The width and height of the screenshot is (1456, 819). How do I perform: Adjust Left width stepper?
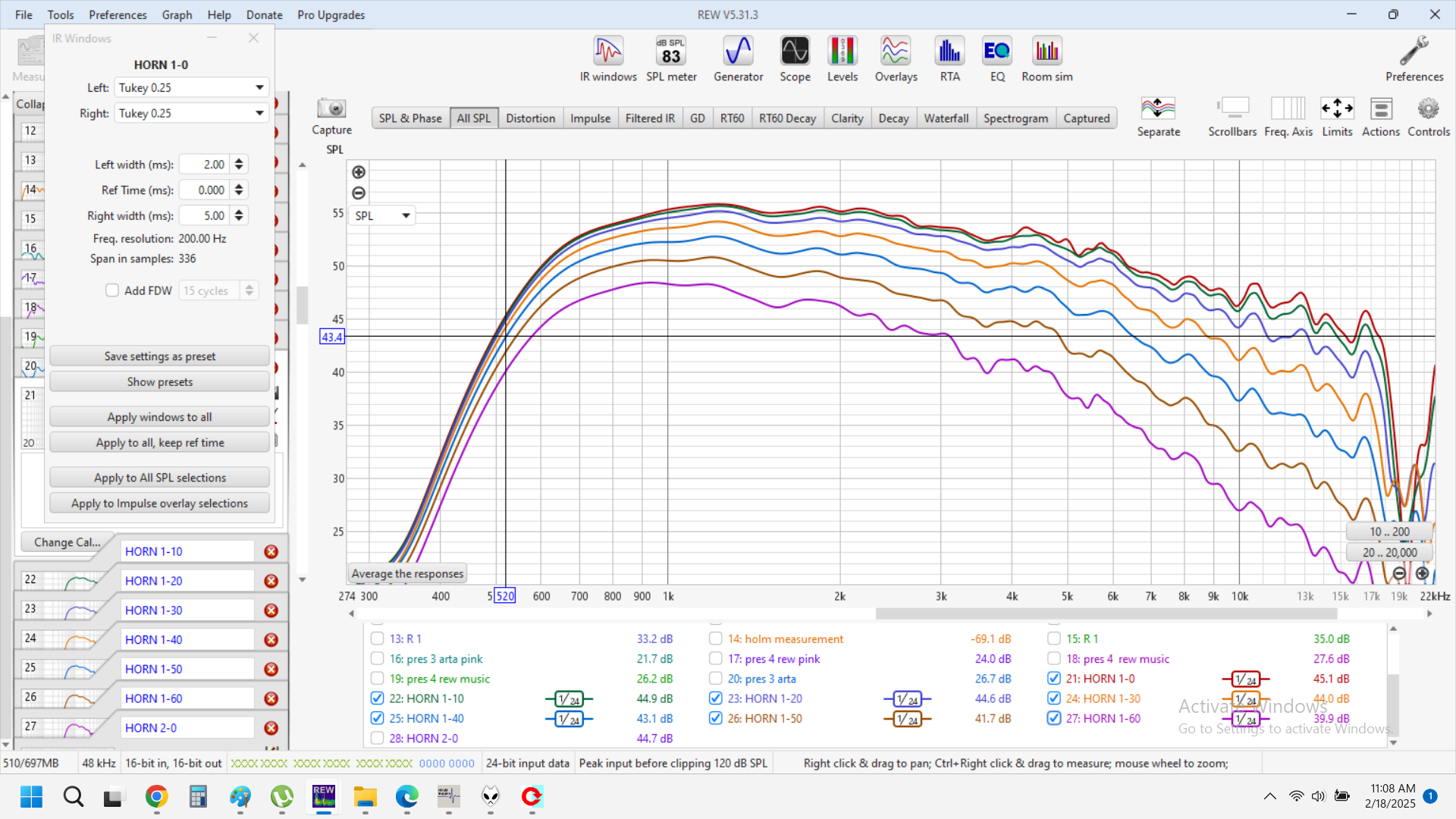coord(239,165)
